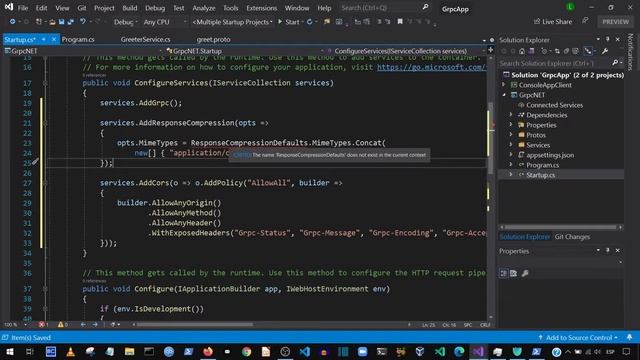640x360 pixels.
Task: Click the editor horizontal scrollbar thumb
Action: tap(195, 324)
